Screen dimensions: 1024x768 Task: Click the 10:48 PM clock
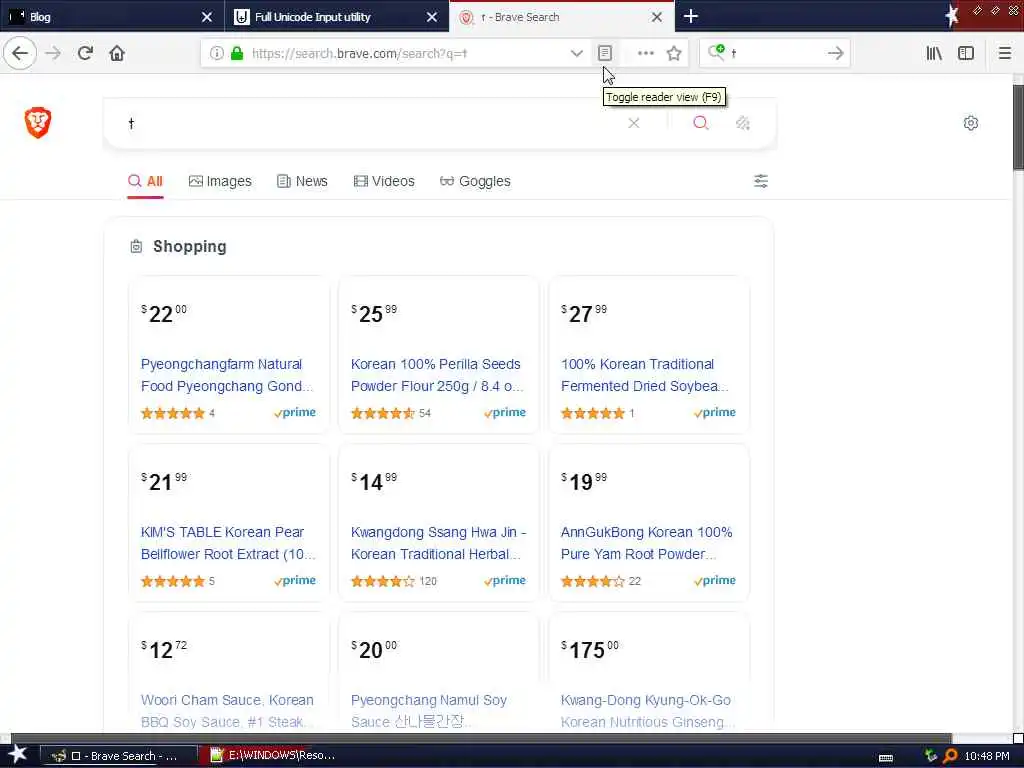987,756
